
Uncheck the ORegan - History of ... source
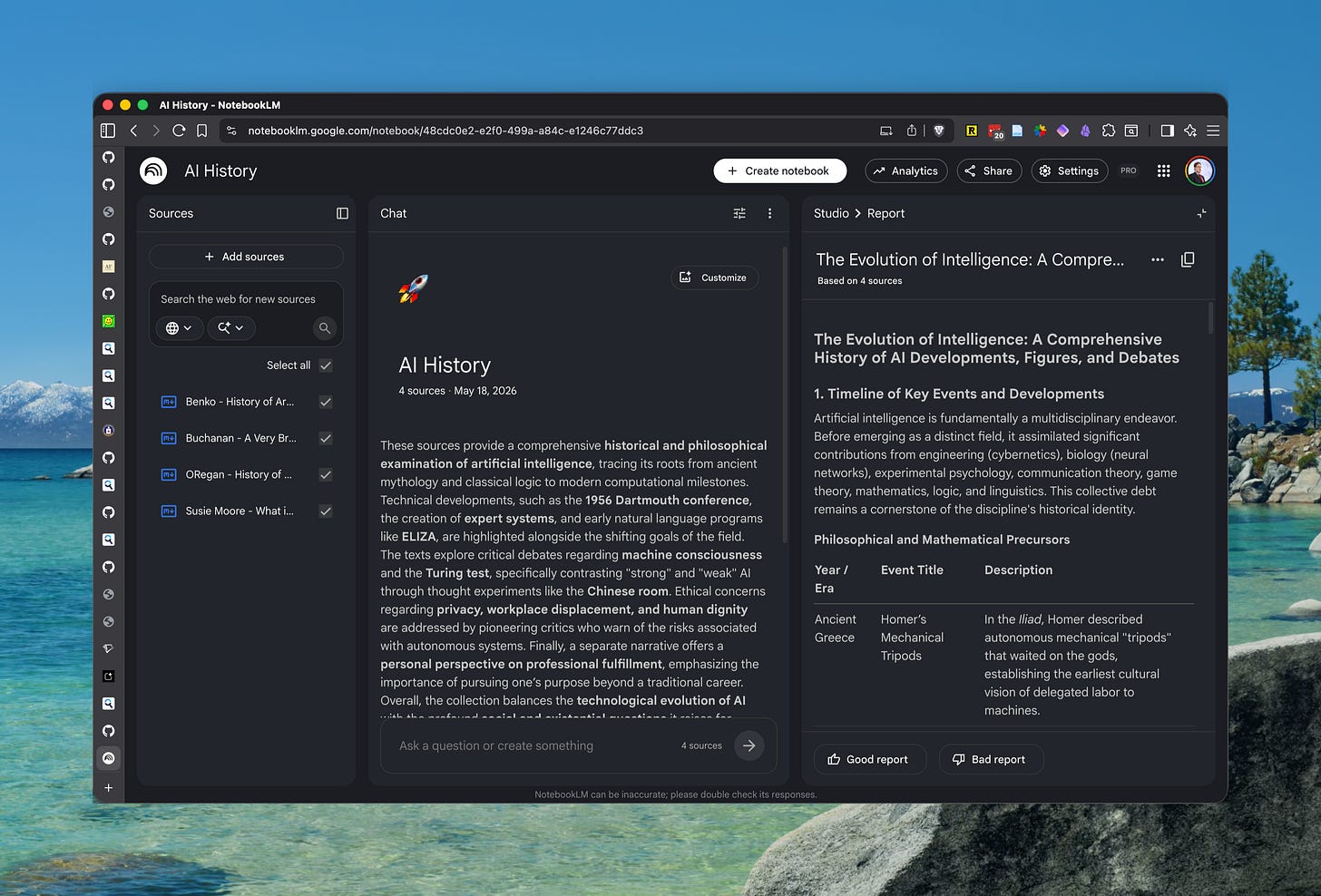(x=326, y=474)
